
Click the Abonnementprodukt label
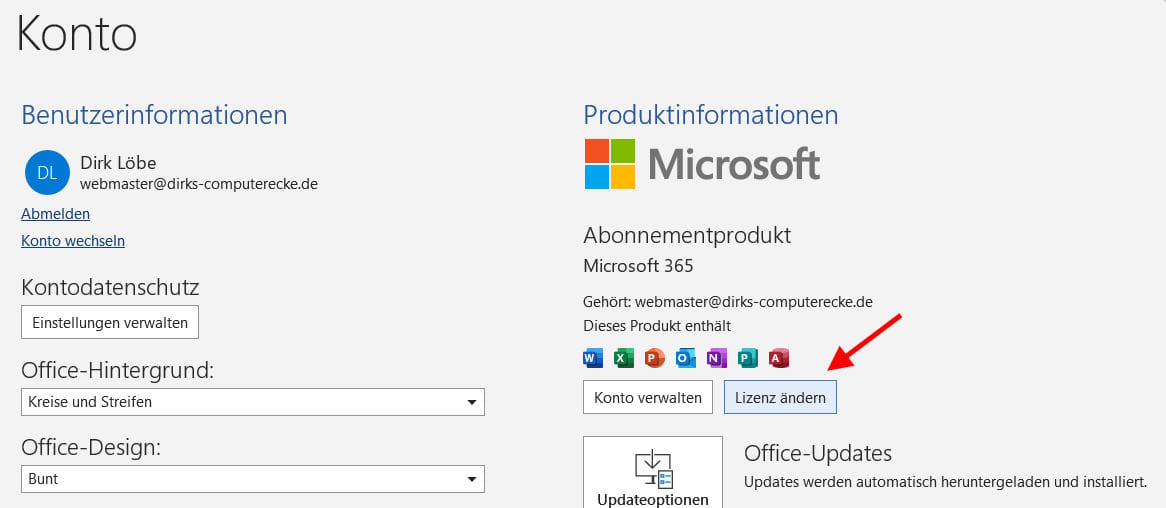click(x=687, y=236)
